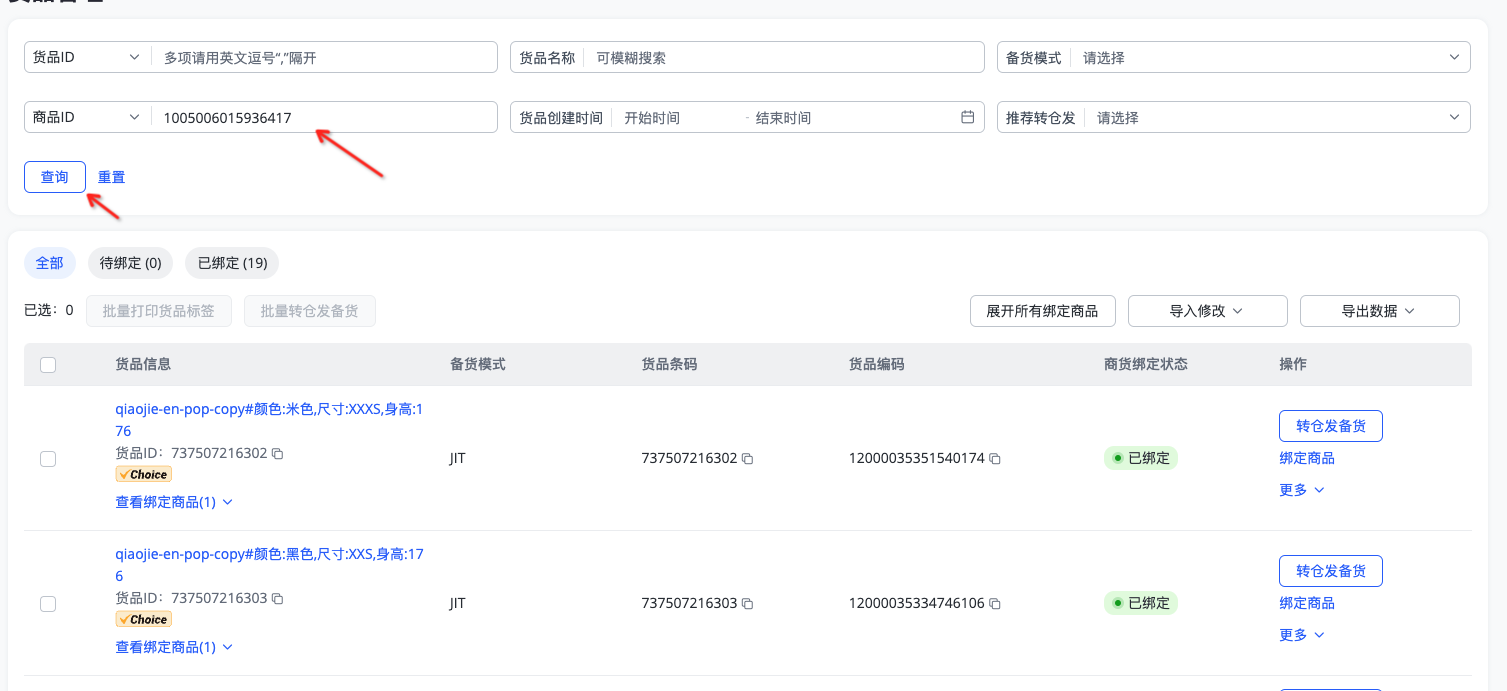1507x691 pixels.
Task: Switch to the 待绑定 (0) tab
Action: (131, 263)
